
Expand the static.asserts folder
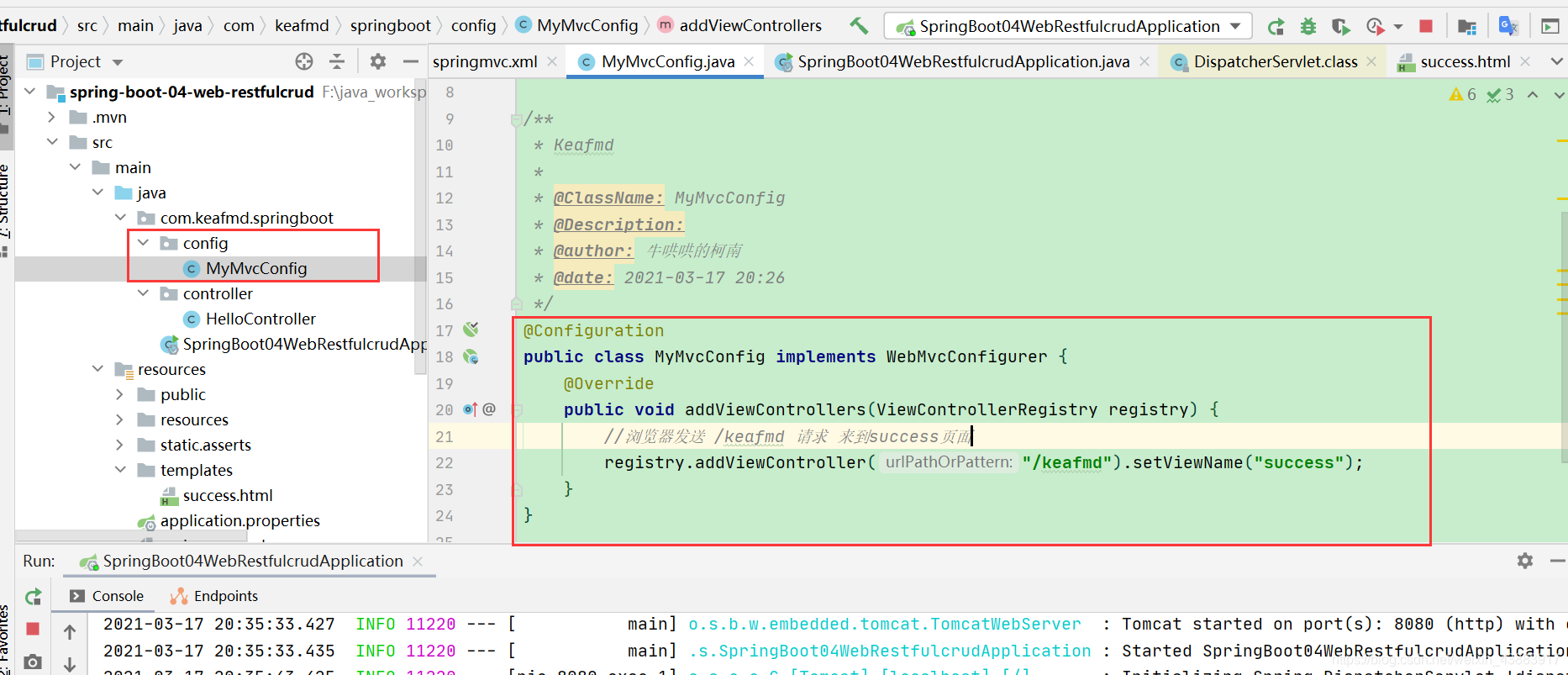(x=120, y=445)
